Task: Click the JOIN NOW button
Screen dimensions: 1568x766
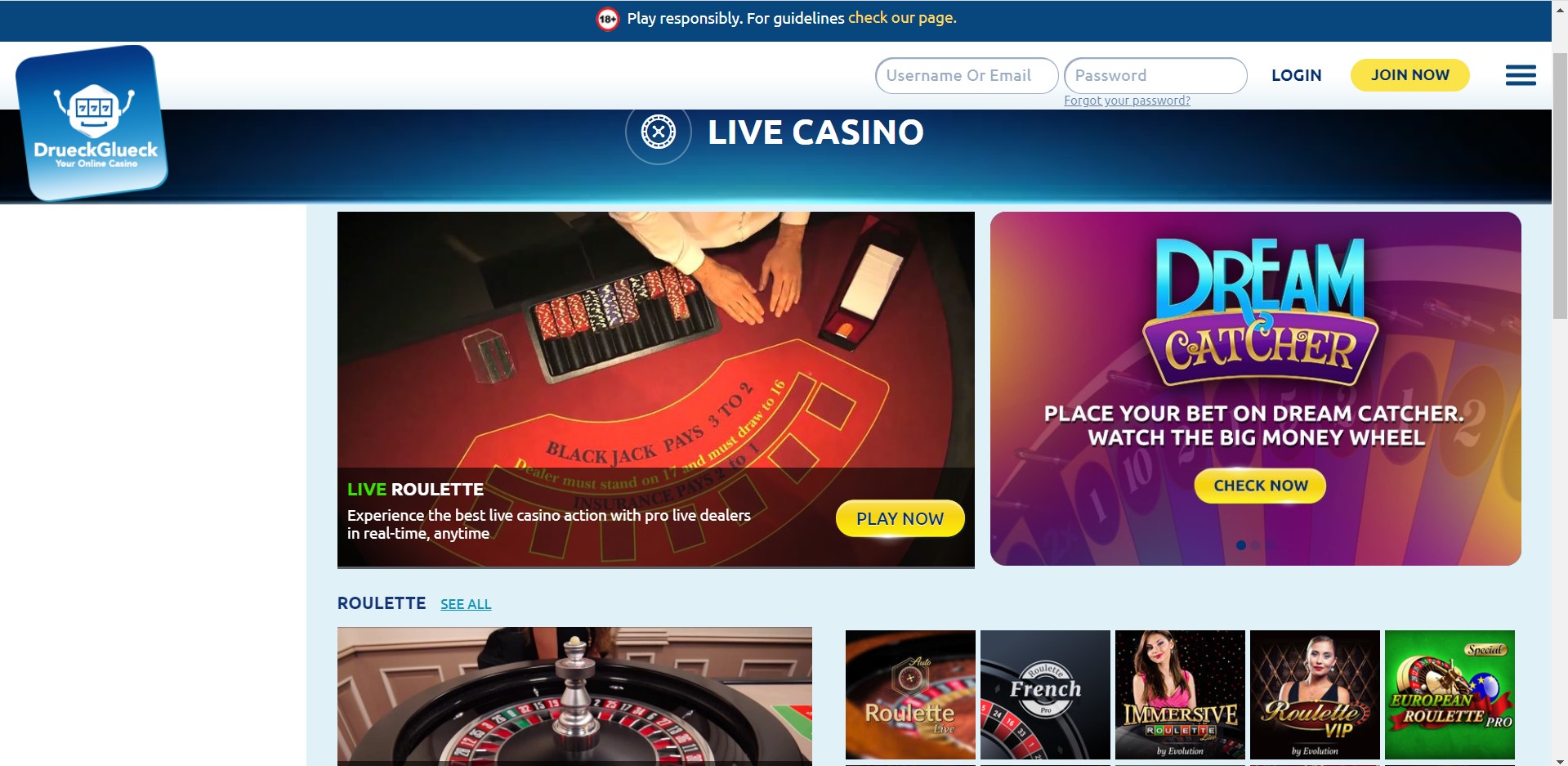Action: pos(1409,75)
